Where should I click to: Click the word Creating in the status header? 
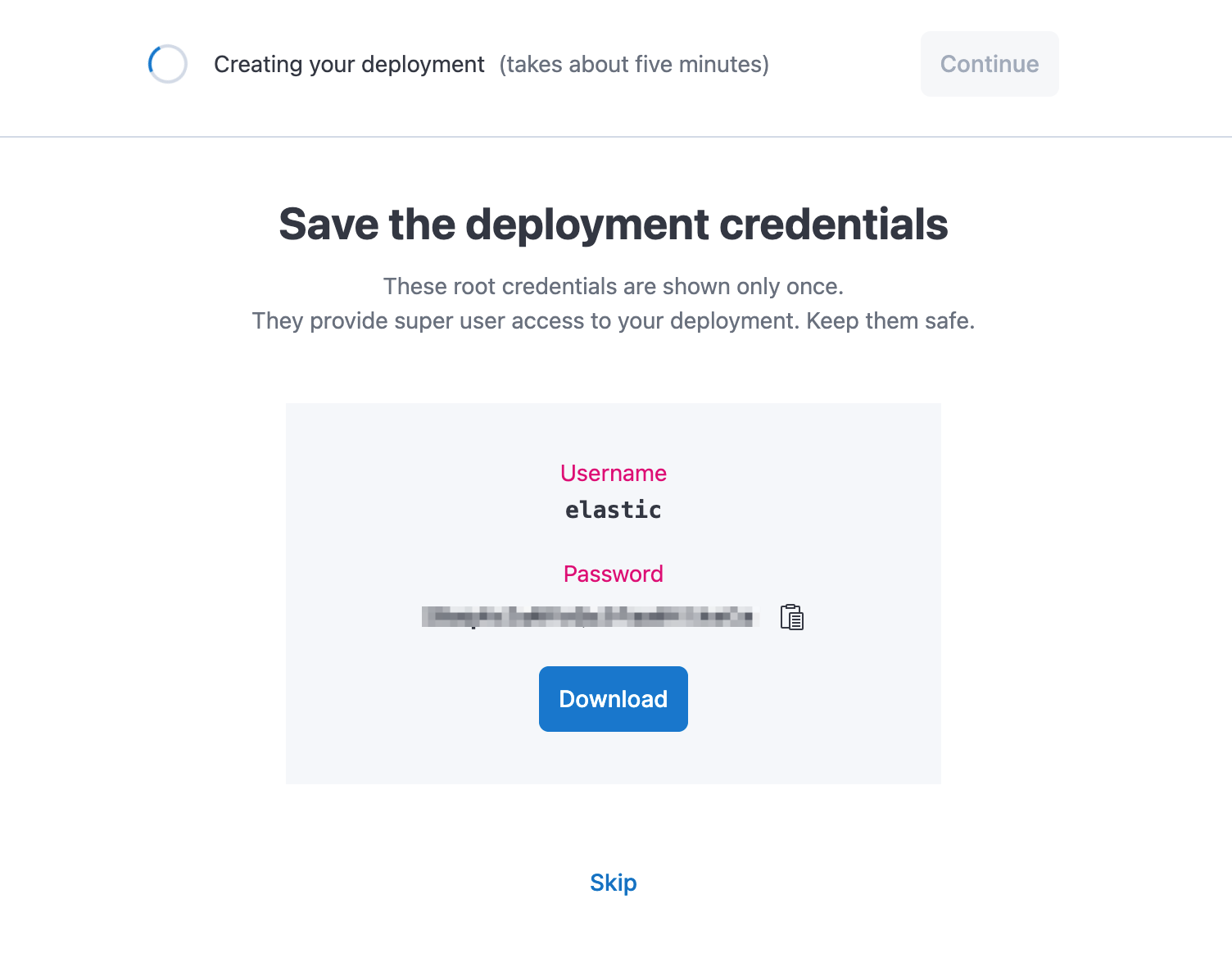pos(258,65)
